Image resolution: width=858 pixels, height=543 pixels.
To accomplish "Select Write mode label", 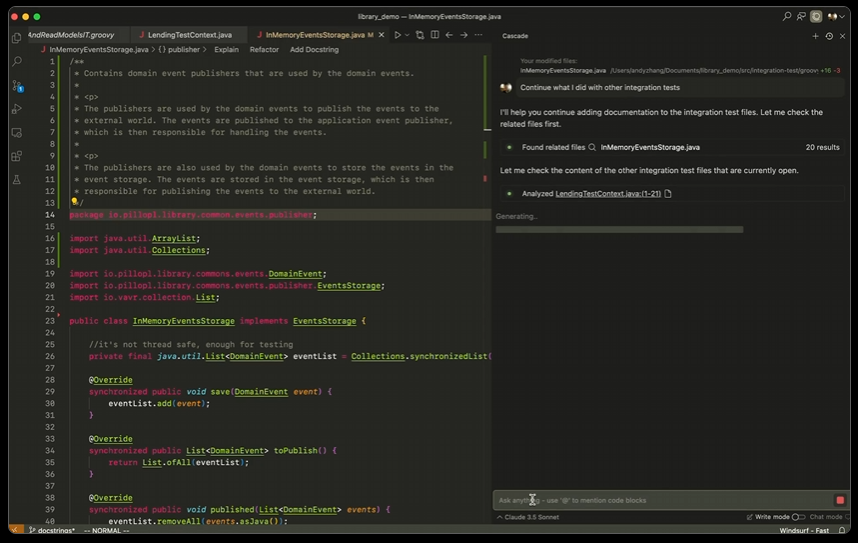I will point(772,517).
